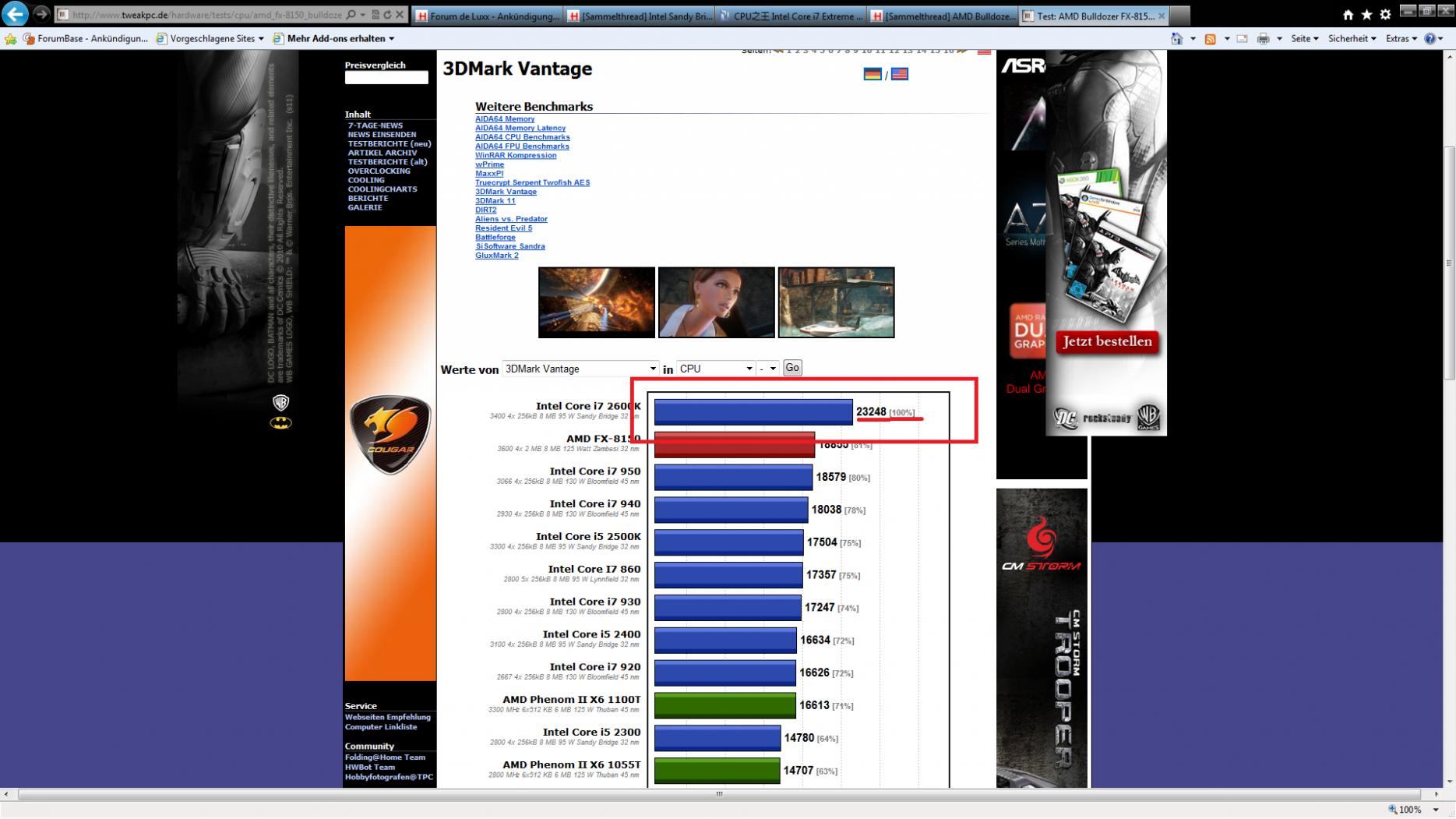Open the Aliens vs. Predator link

[x=511, y=219]
